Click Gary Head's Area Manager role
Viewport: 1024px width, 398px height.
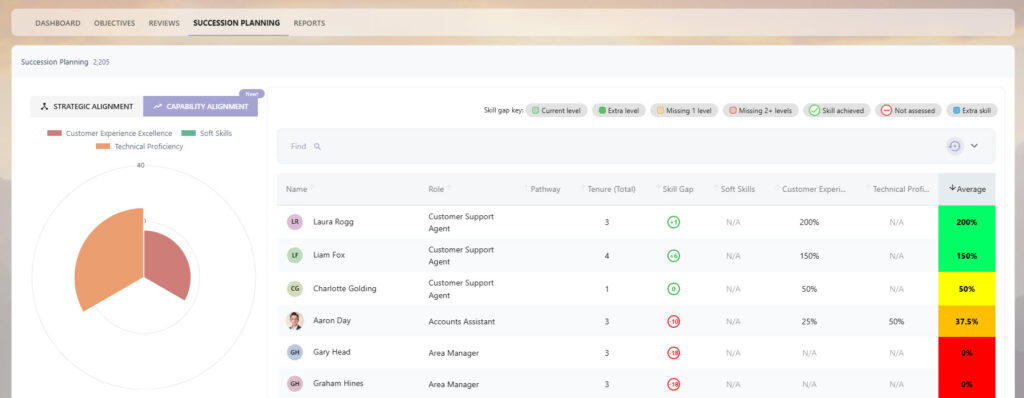coord(453,353)
